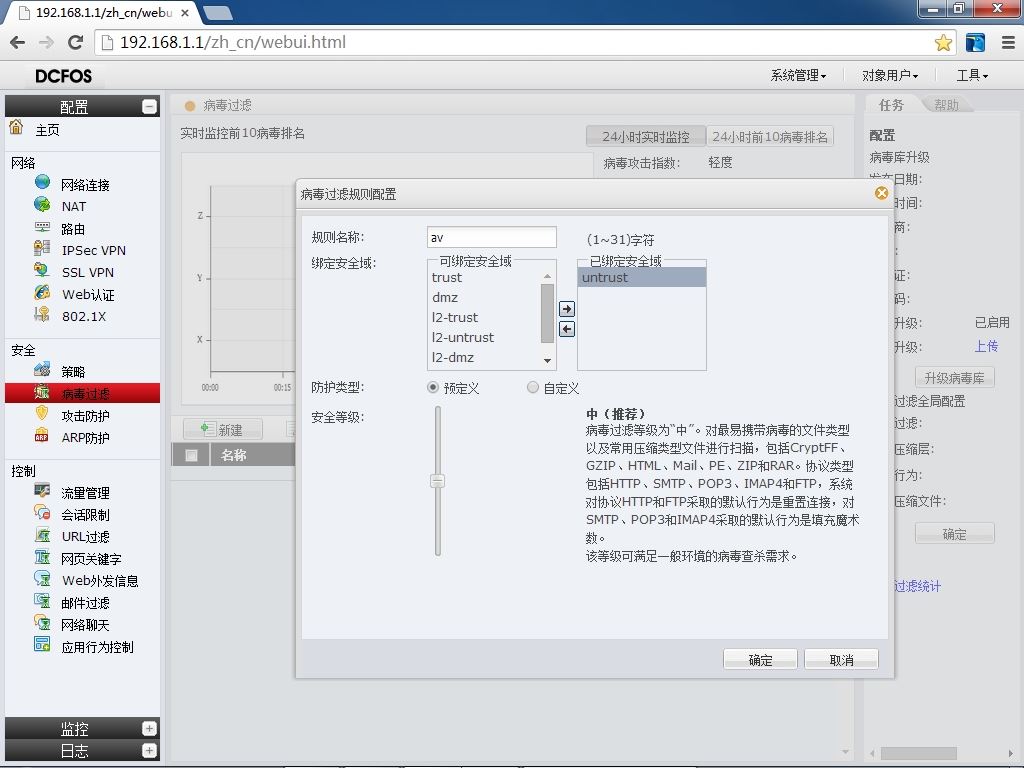Click 新建 button
1024x768 pixels.
point(223,429)
